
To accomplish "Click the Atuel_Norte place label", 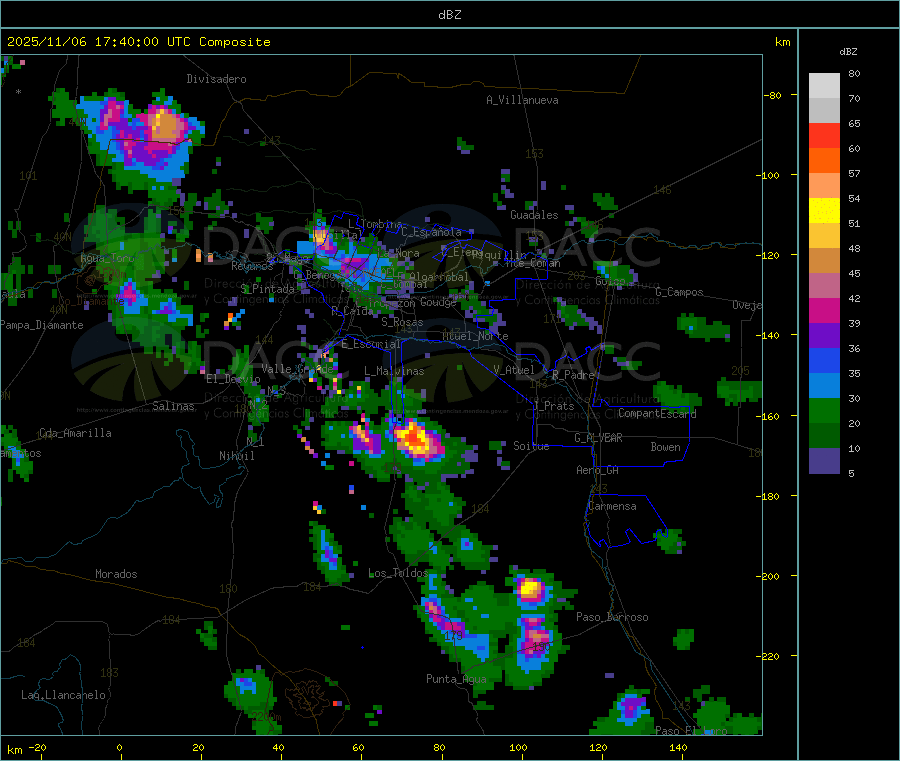I will (x=475, y=336).
